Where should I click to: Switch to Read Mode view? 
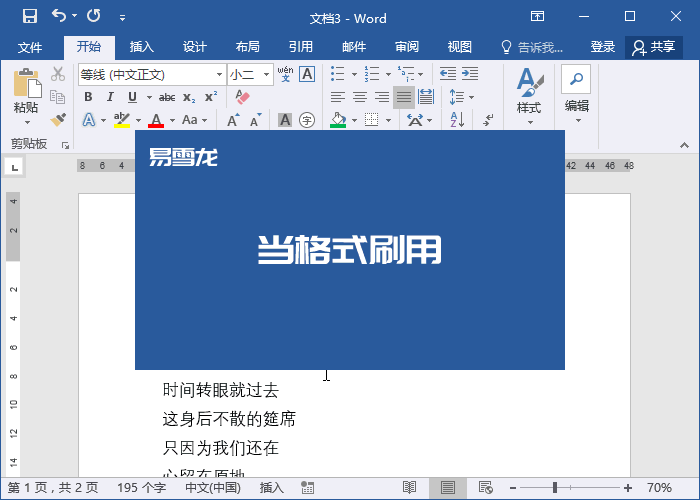[x=409, y=488]
